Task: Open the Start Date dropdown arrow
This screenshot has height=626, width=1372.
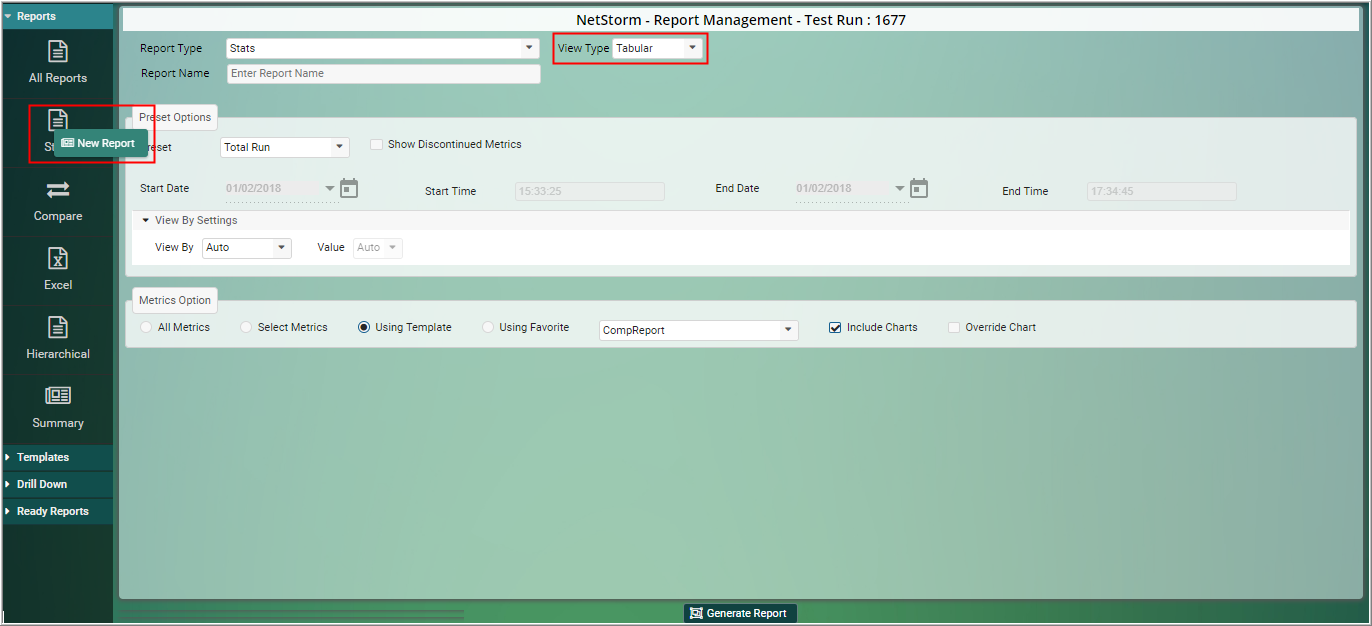Action: 330,188
